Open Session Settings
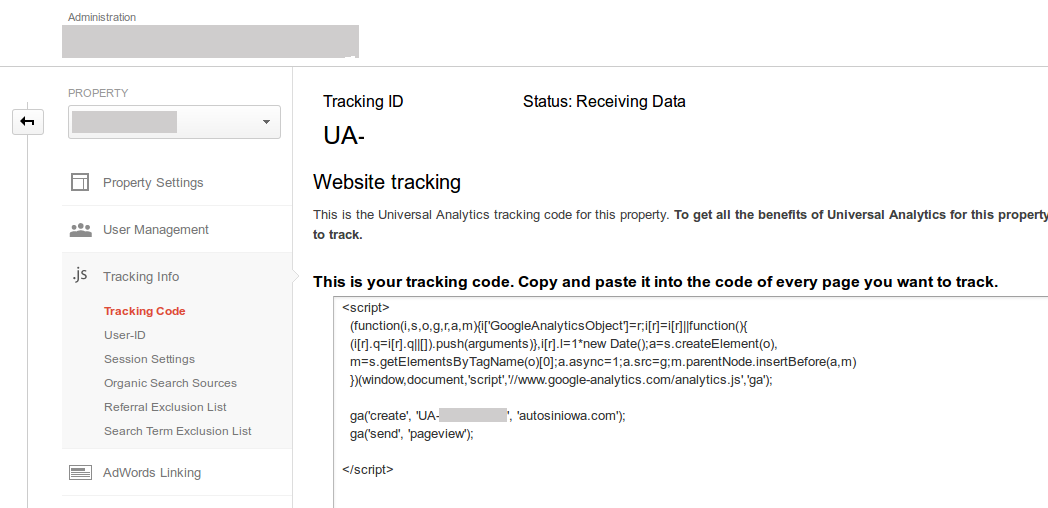The height and width of the screenshot is (508, 1048). tap(150, 359)
